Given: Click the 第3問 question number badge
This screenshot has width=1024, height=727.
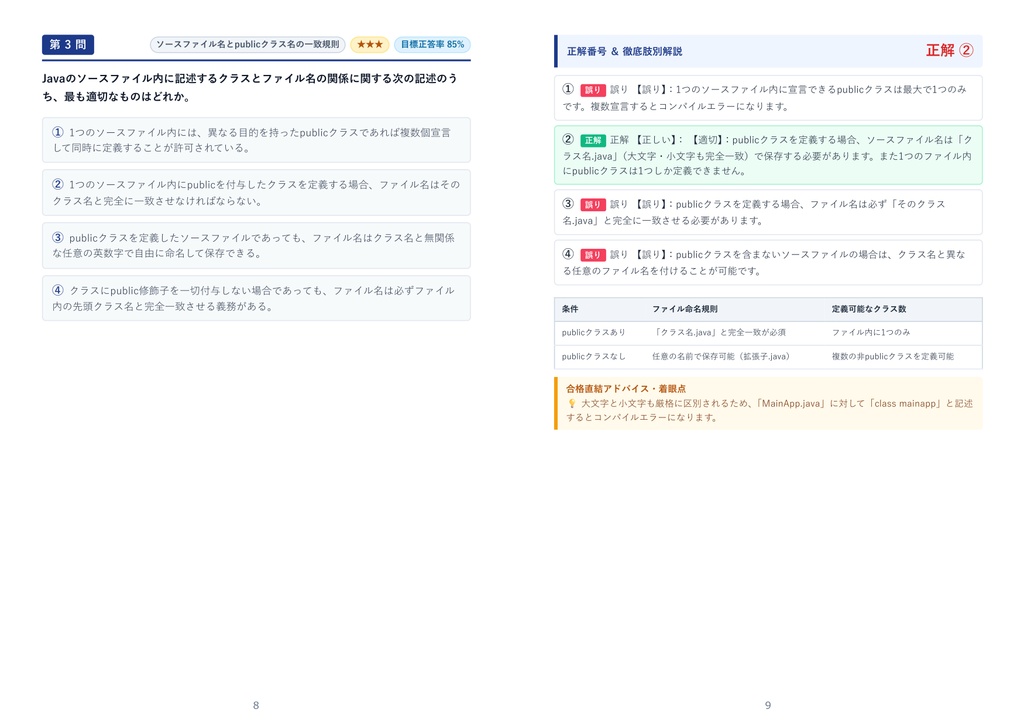Looking at the screenshot, I should [68, 44].
